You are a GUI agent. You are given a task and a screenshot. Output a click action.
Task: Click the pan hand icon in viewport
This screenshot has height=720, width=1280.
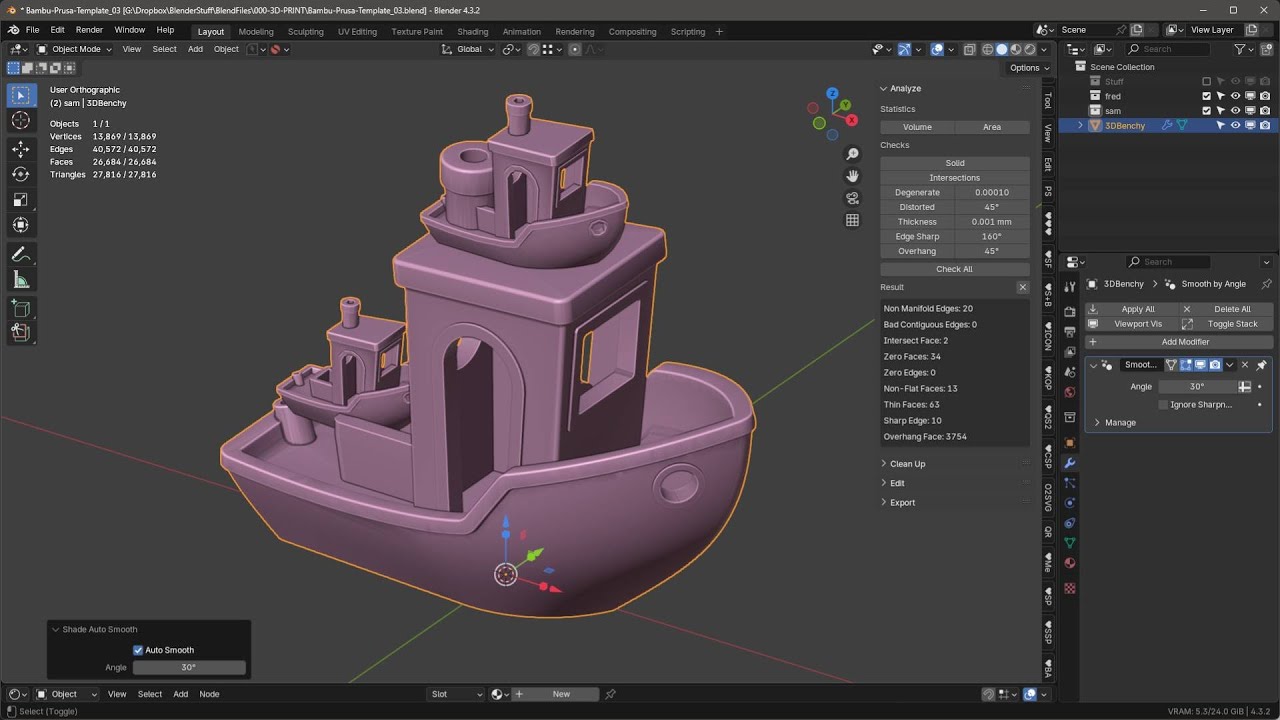(852, 176)
